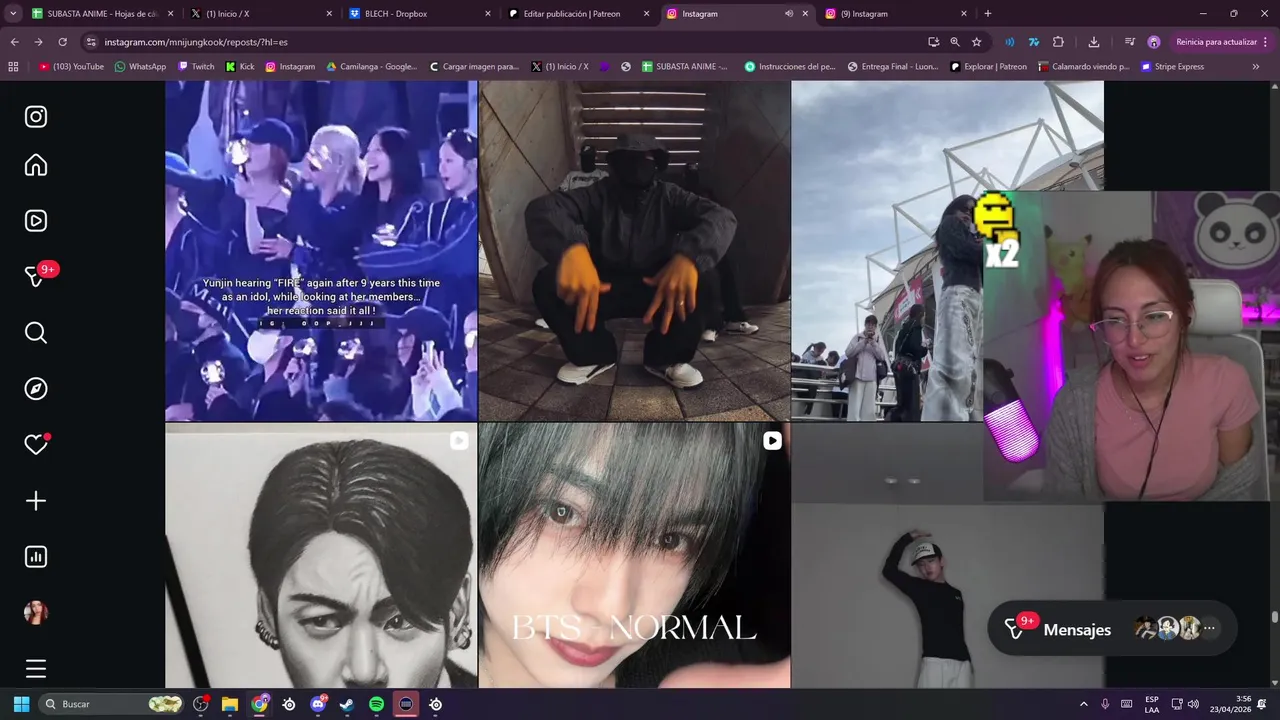Reload the current page
The width and height of the screenshot is (1280, 720).
[x=62, y=42]
